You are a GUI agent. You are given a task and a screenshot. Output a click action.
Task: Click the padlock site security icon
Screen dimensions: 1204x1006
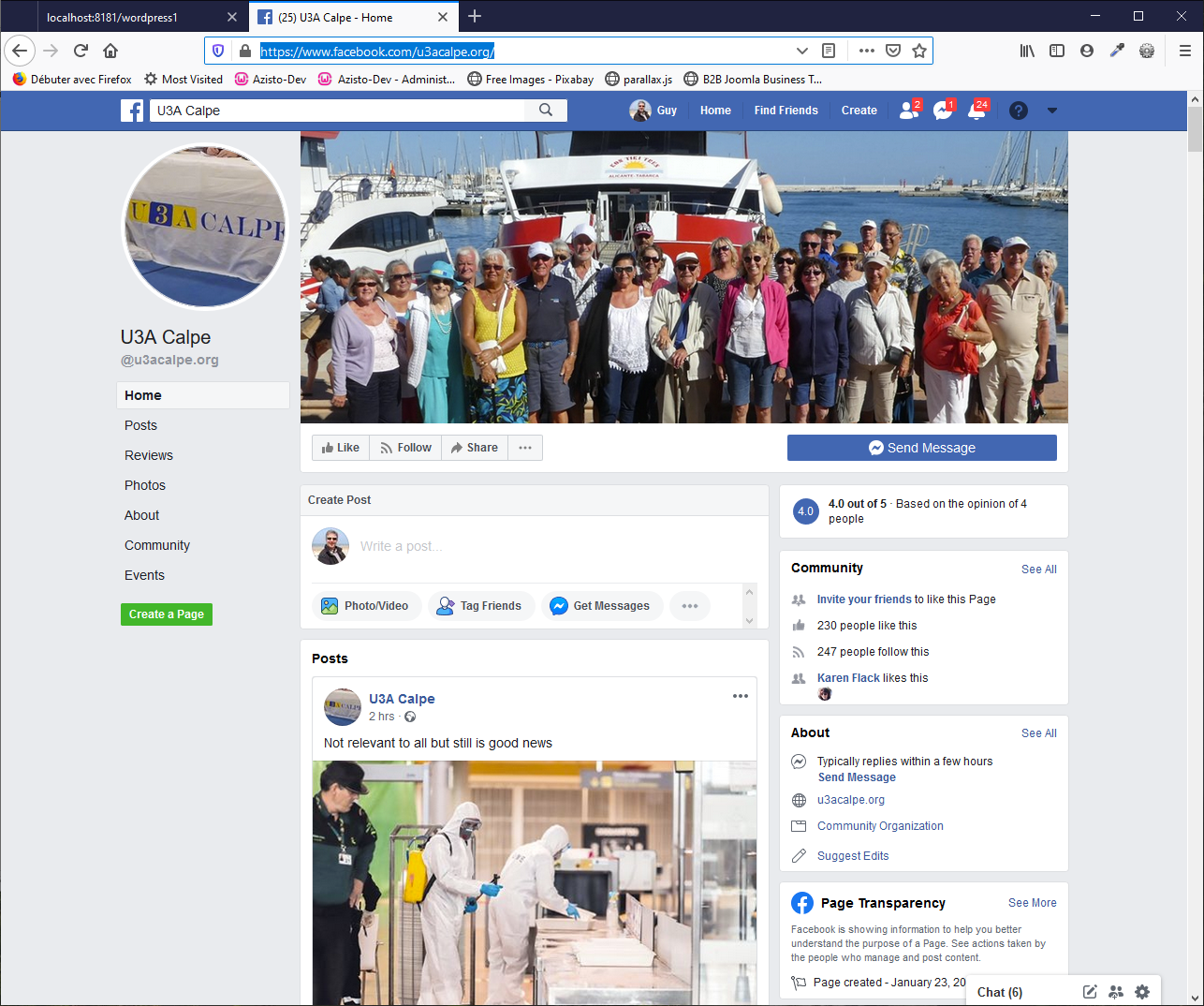[245, 51]
